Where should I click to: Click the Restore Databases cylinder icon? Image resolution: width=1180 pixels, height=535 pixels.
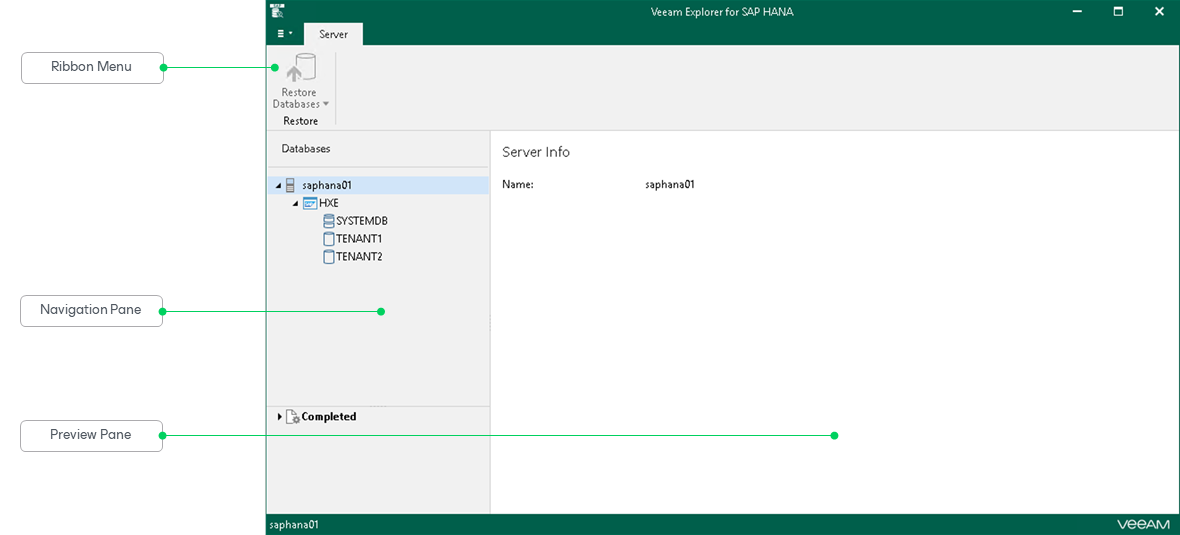(x=299, y=68)
